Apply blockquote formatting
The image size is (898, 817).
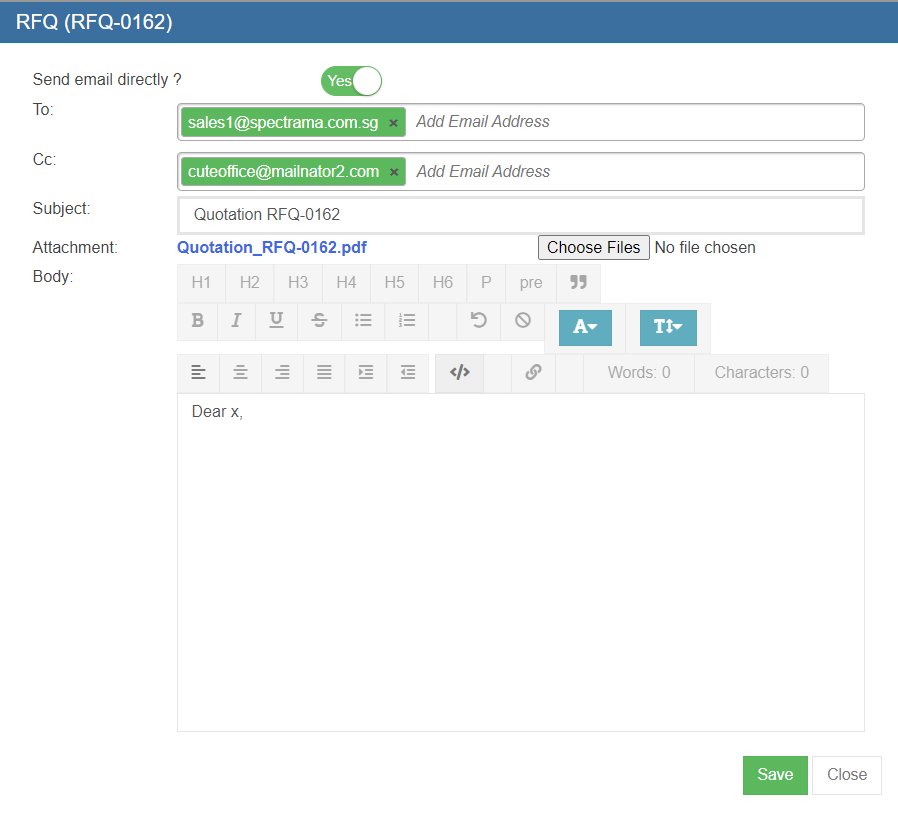click(578, 282)
